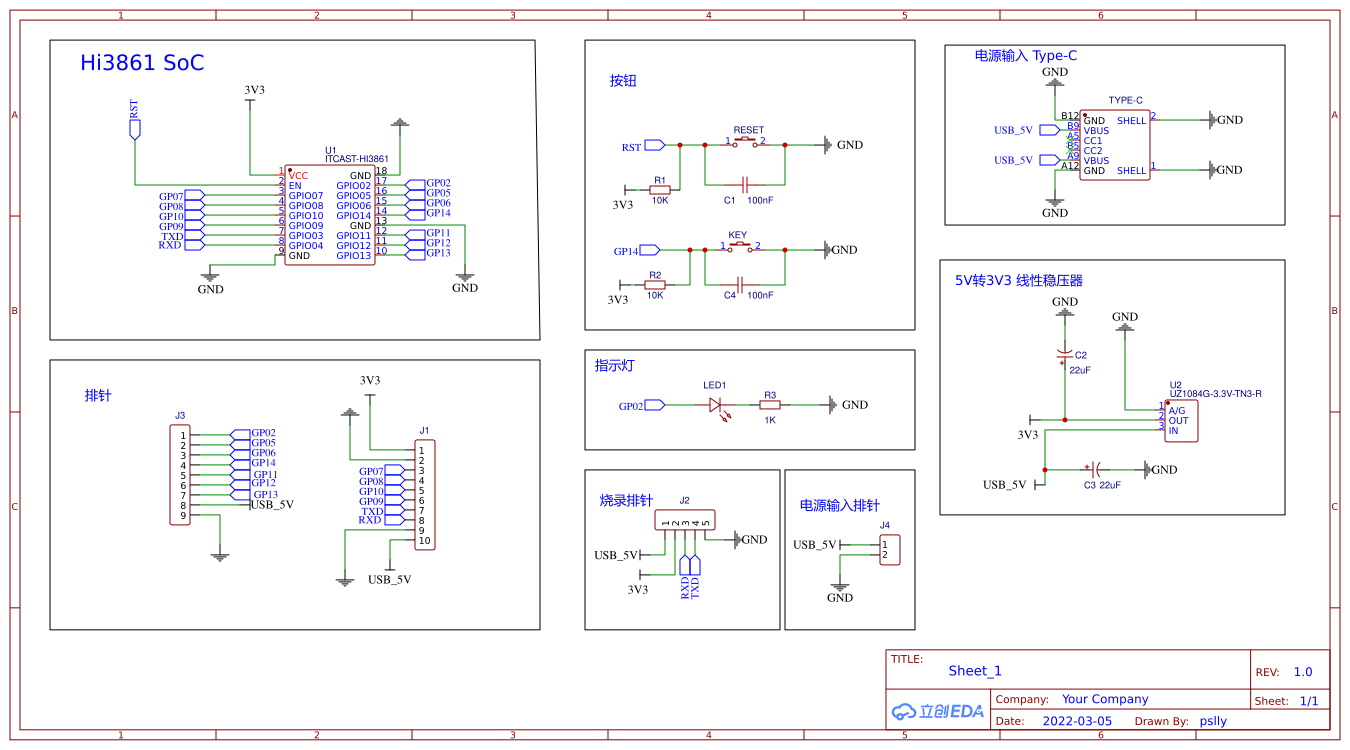This screenshot has width=1350, height=750.
Task: Click the '指示灯' block title
Action: [x=614, y=366]
